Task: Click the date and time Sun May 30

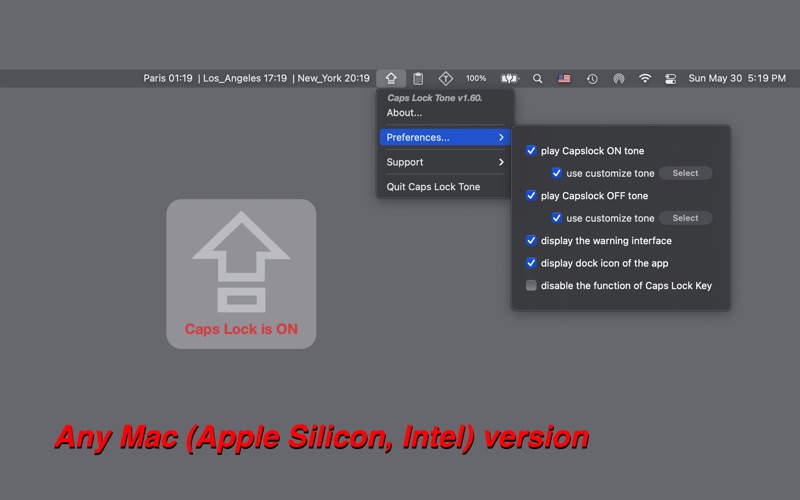Action: coord(737,79)
